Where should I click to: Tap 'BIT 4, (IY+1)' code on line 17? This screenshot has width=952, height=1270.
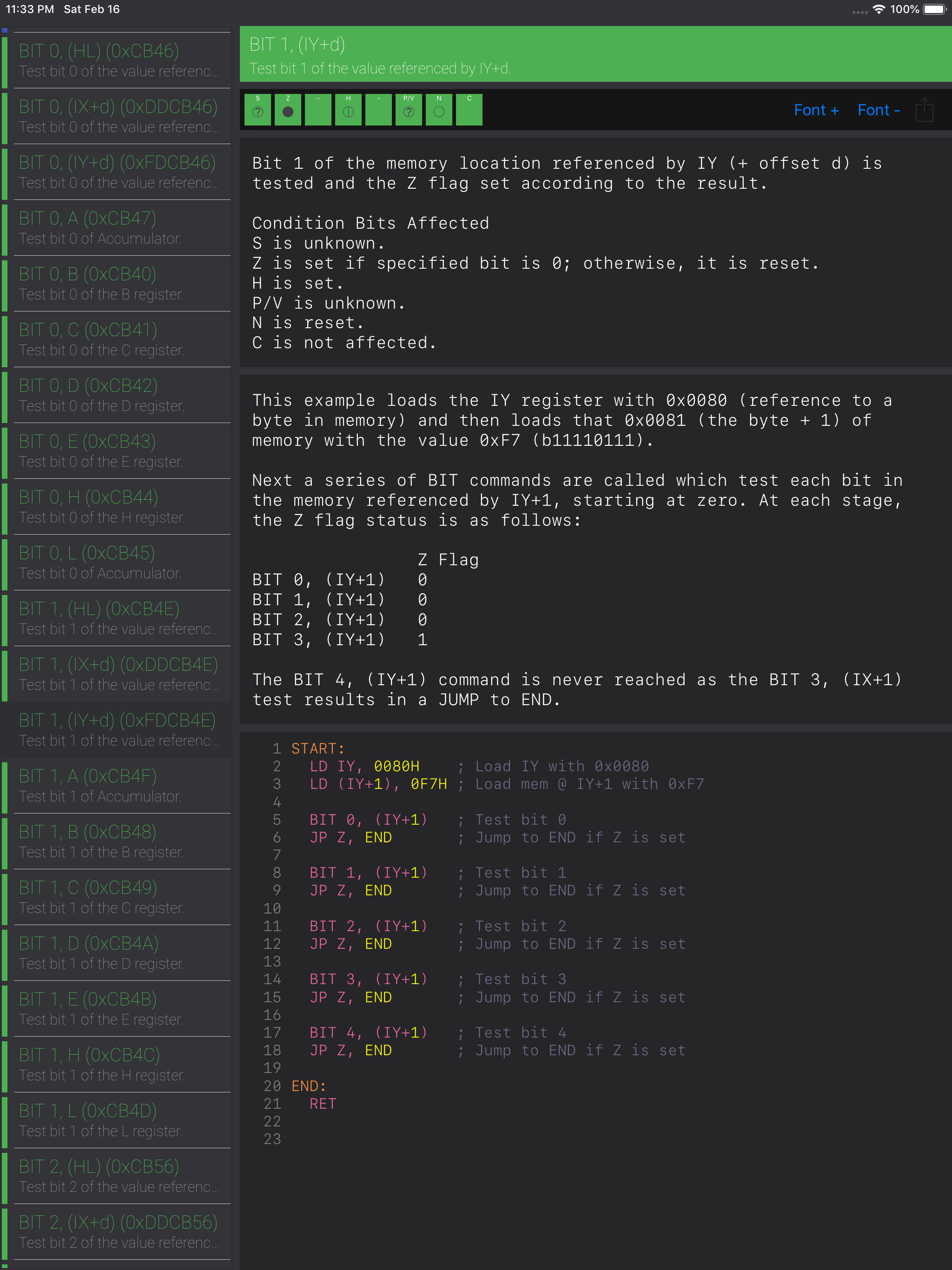click(x=369, y=1032)
